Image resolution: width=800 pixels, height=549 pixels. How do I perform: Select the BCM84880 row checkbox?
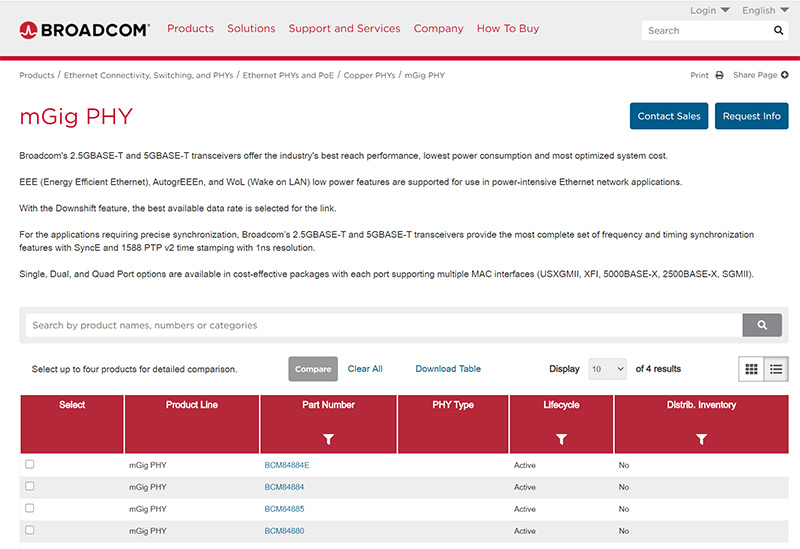click(x=30, y=530)
